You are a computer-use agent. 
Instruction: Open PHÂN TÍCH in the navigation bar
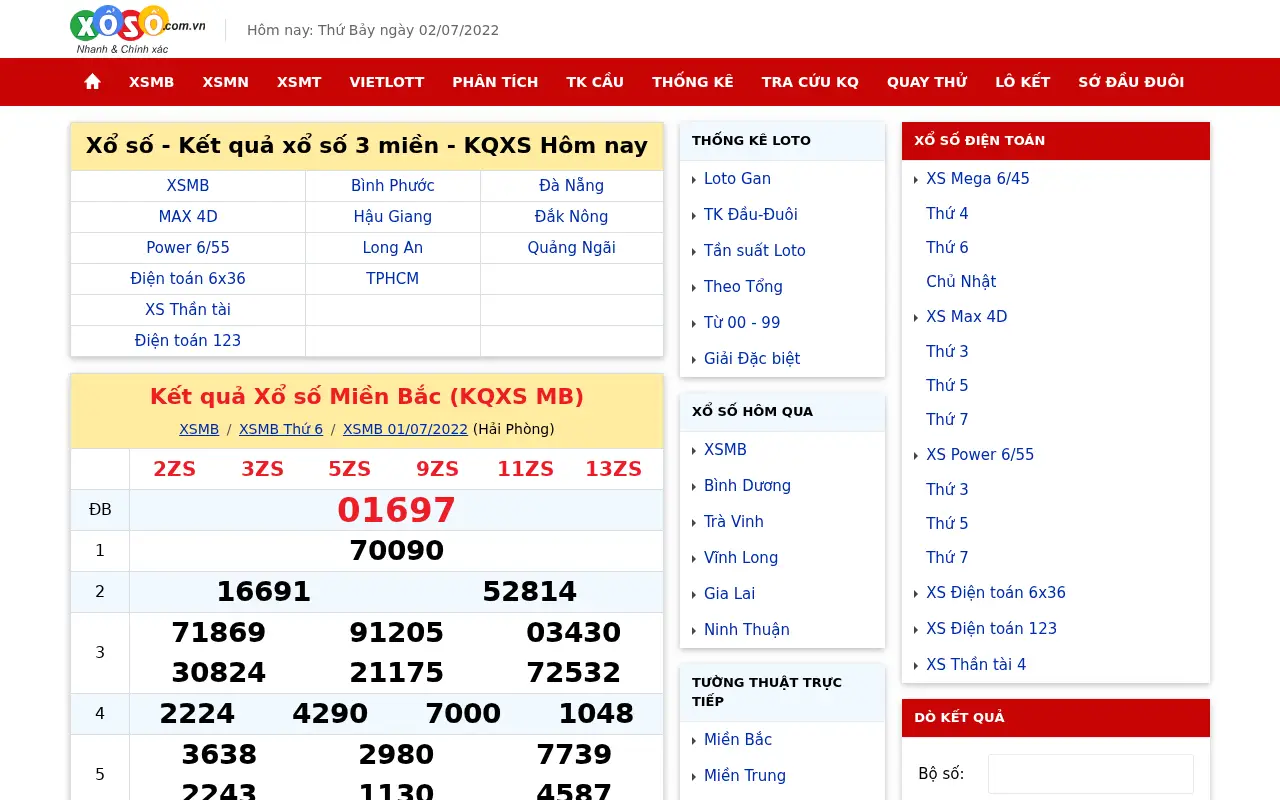[x=495, y=82]
